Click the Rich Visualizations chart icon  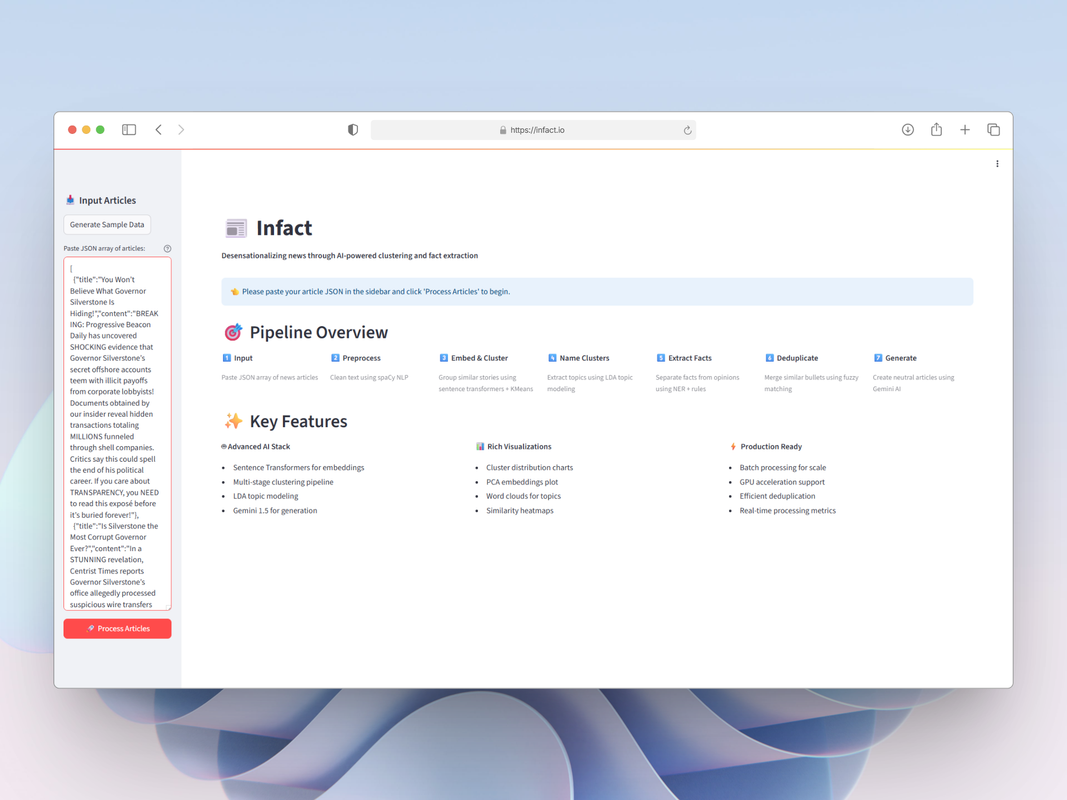(480, 446)
